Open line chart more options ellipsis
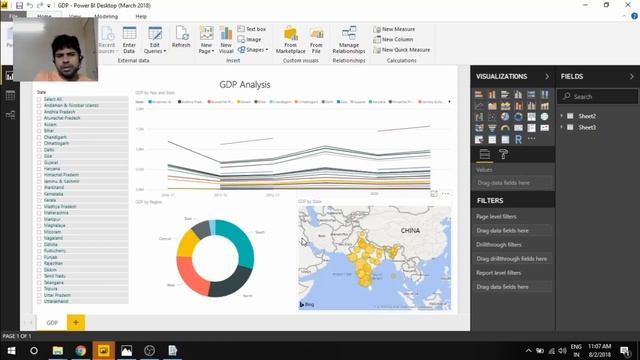 click(445, 194)
